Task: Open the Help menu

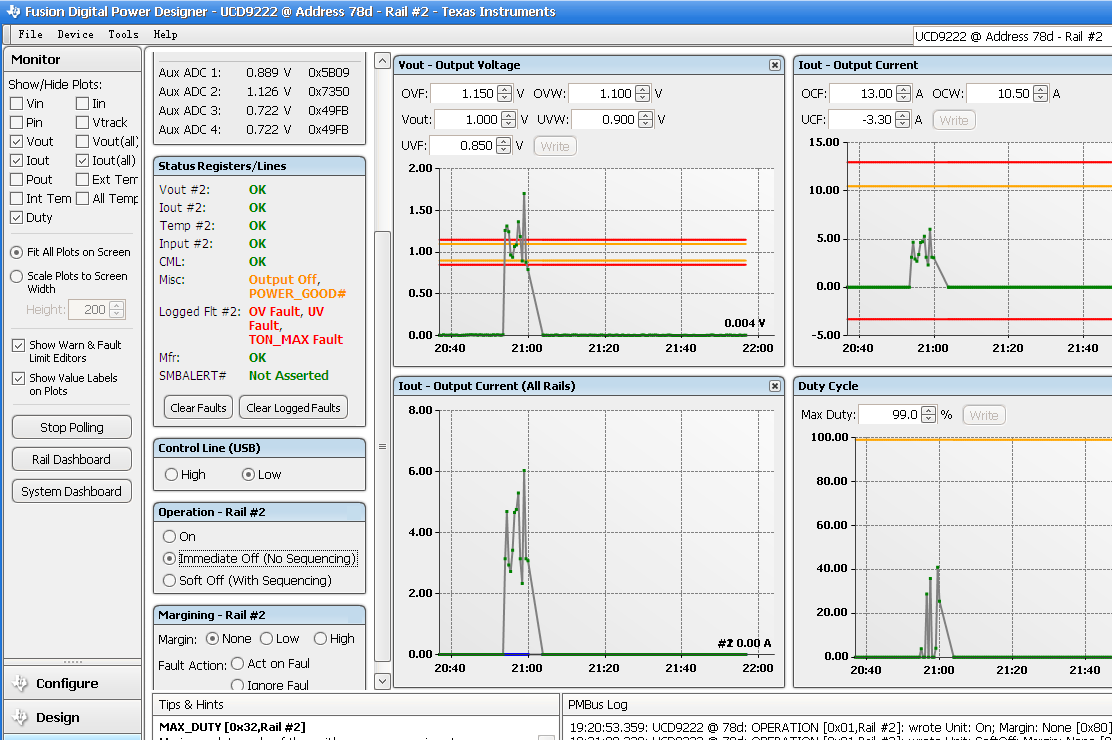Action: [165, 34]
